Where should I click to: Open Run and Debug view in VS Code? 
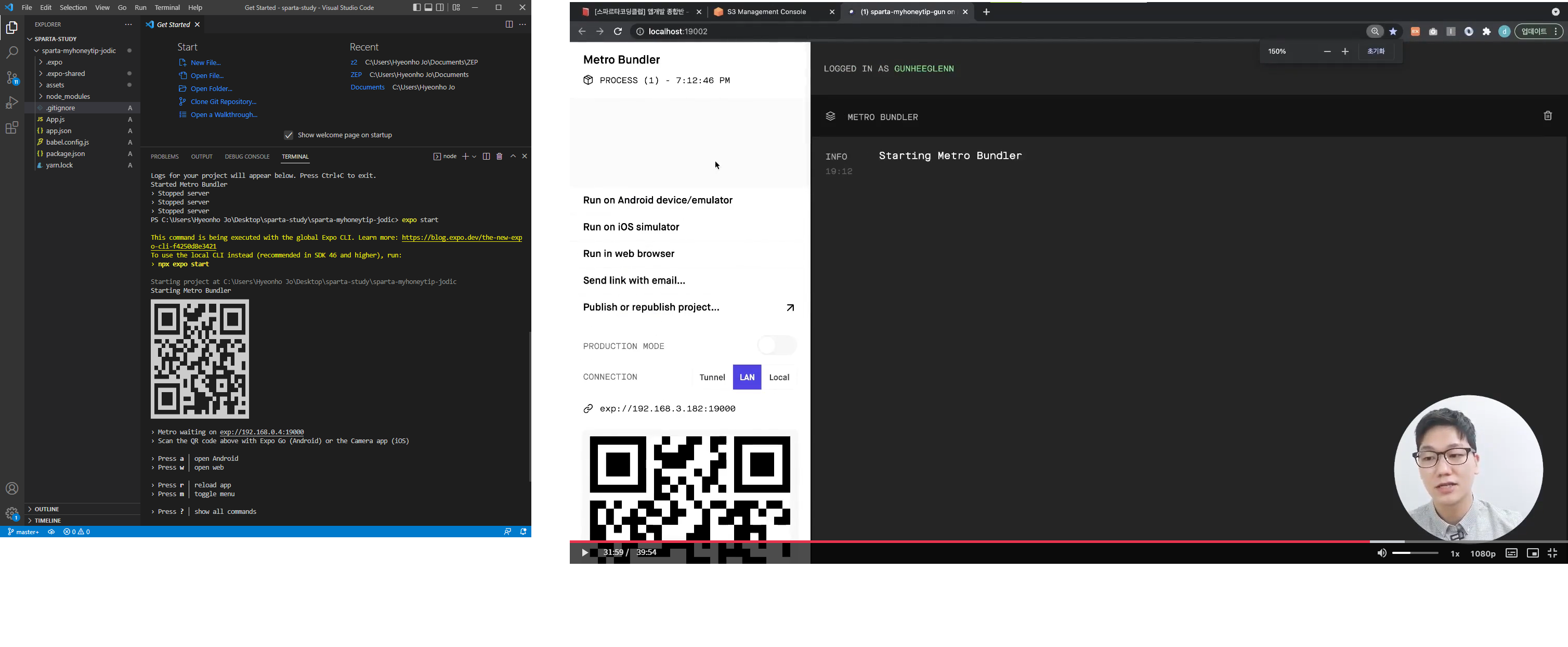(x=11, y=103)
